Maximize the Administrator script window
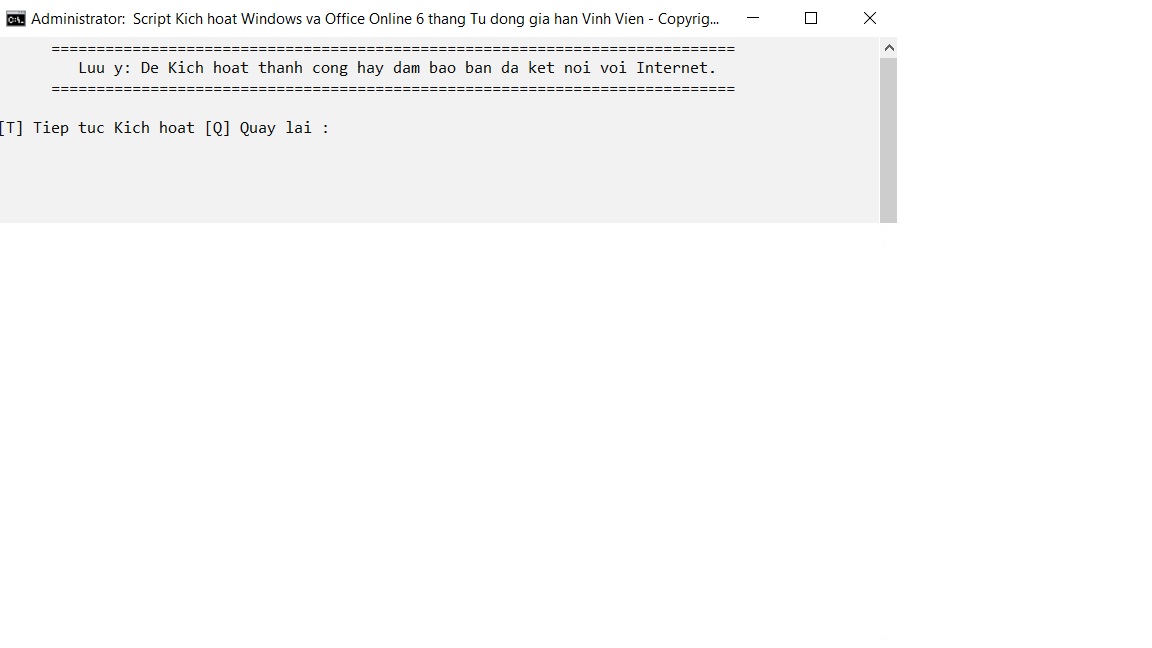1152x648 pixels. (x=811, y=18)
